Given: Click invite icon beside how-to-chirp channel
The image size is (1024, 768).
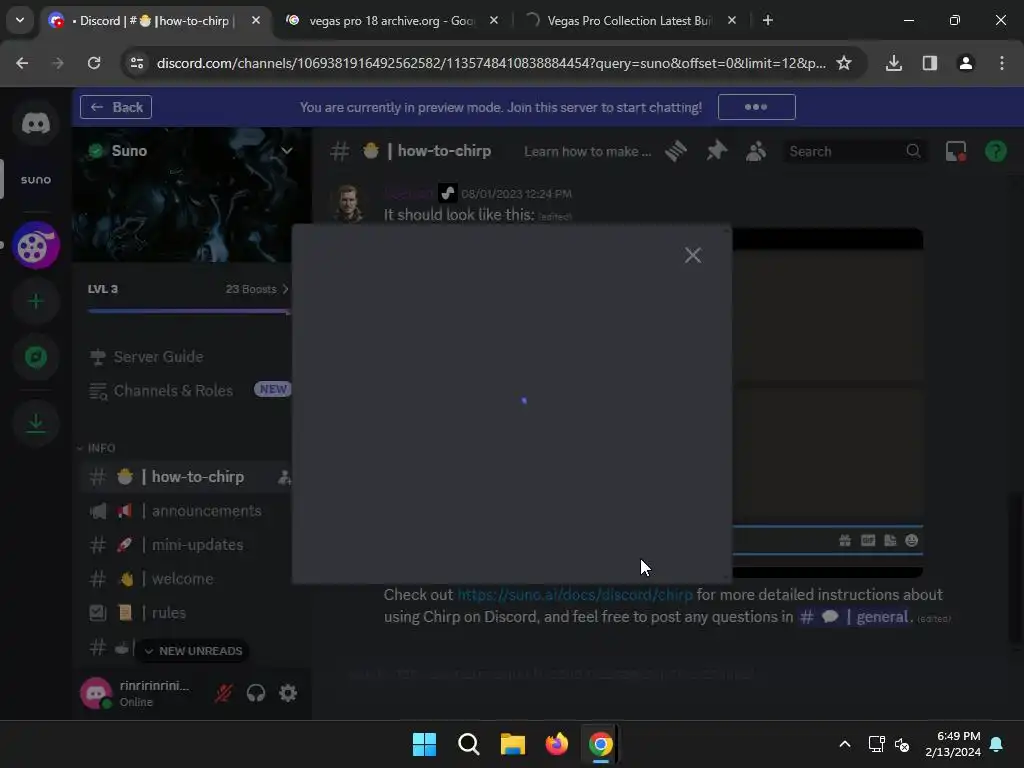Looking at the screenshot, I should (284, 477).
